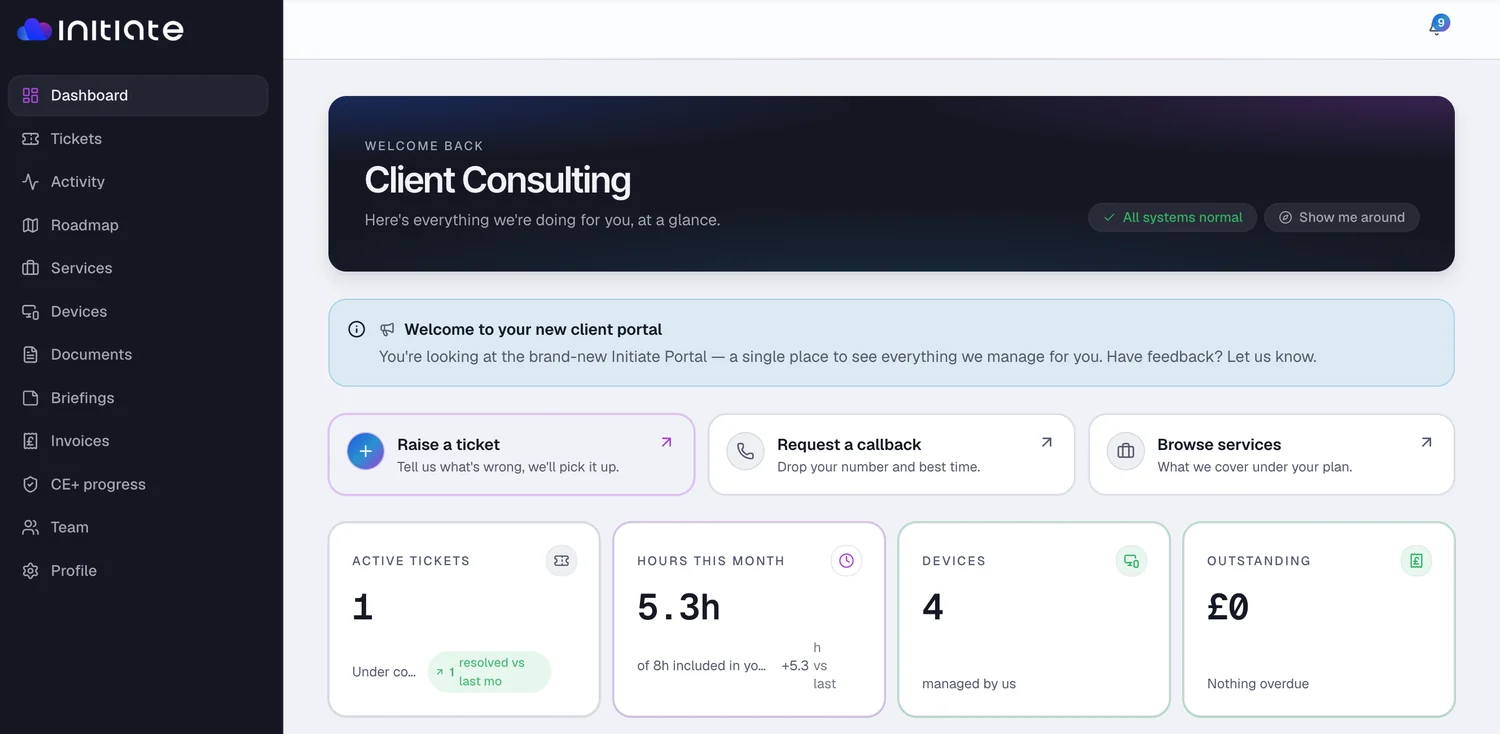Go to Briefings
The width and height of the screenshot is (1500, 734).
click(x=138, y=398)
